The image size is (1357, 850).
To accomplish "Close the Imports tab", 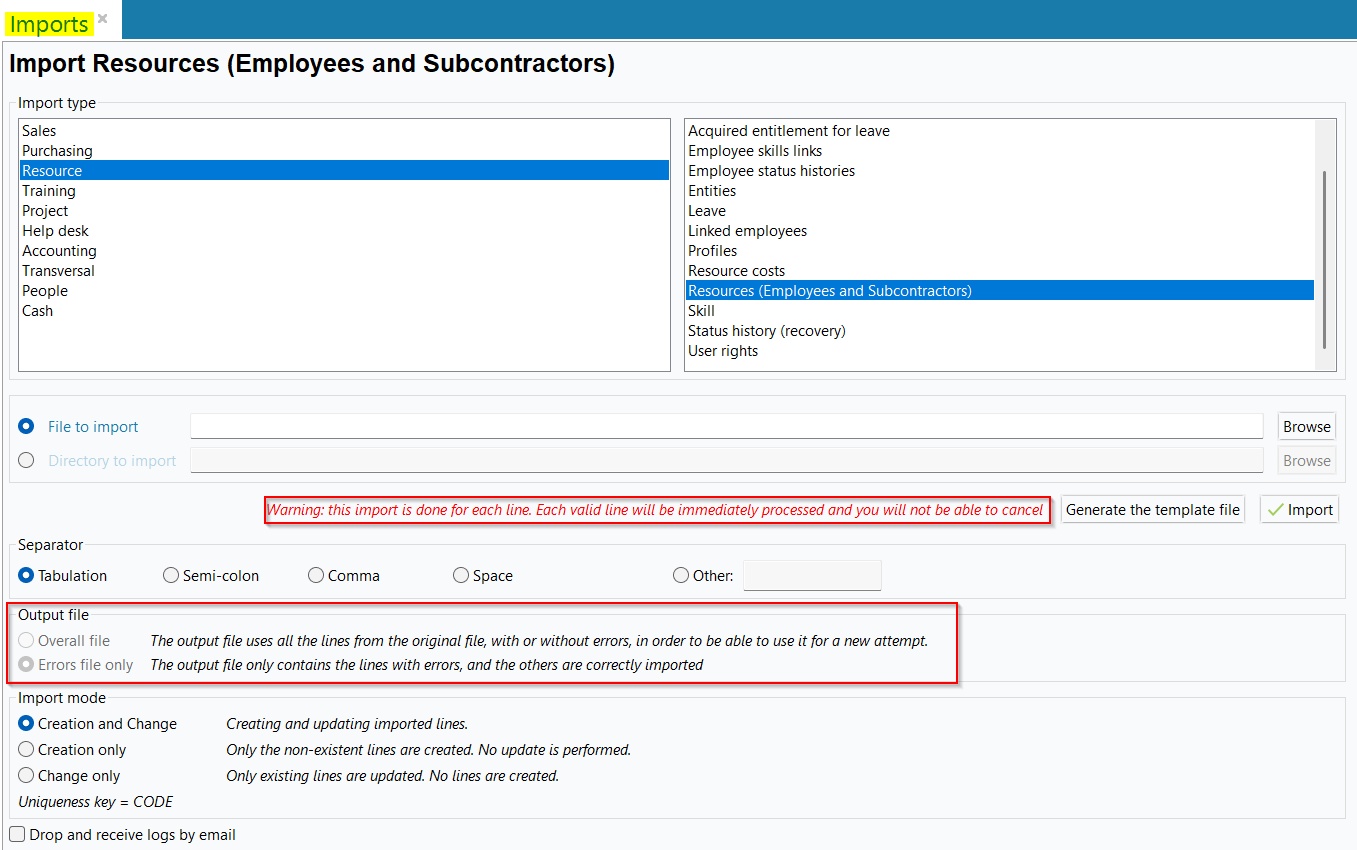I will pyautogui.click(x=103, y=19).
